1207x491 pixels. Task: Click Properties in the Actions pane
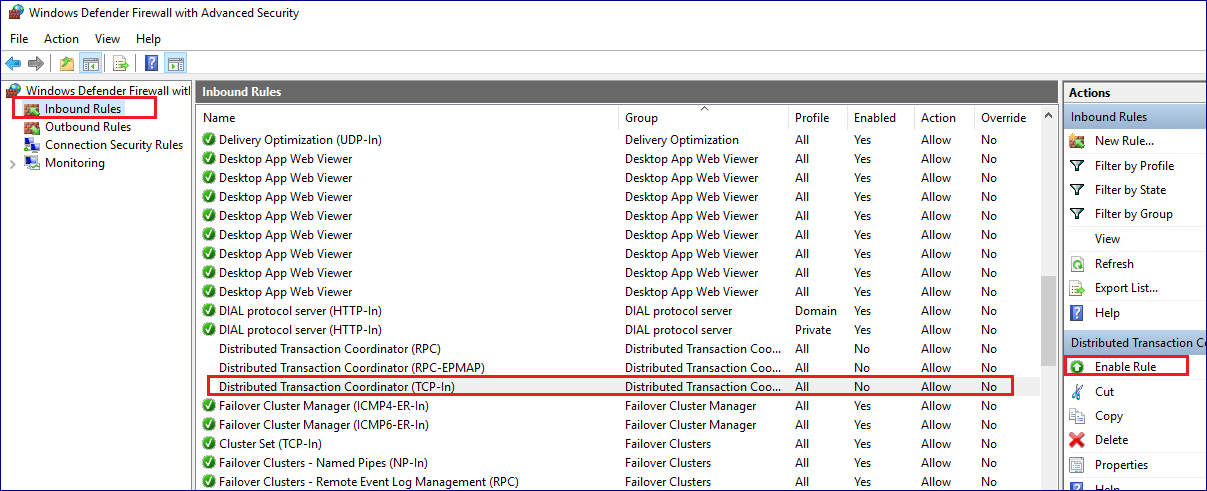coord(1121,465)
